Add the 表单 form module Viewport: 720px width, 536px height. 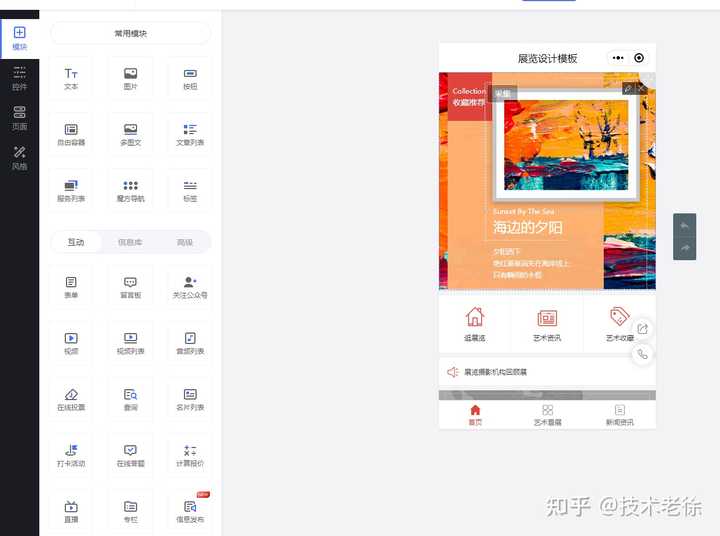(x=71, y=287)
